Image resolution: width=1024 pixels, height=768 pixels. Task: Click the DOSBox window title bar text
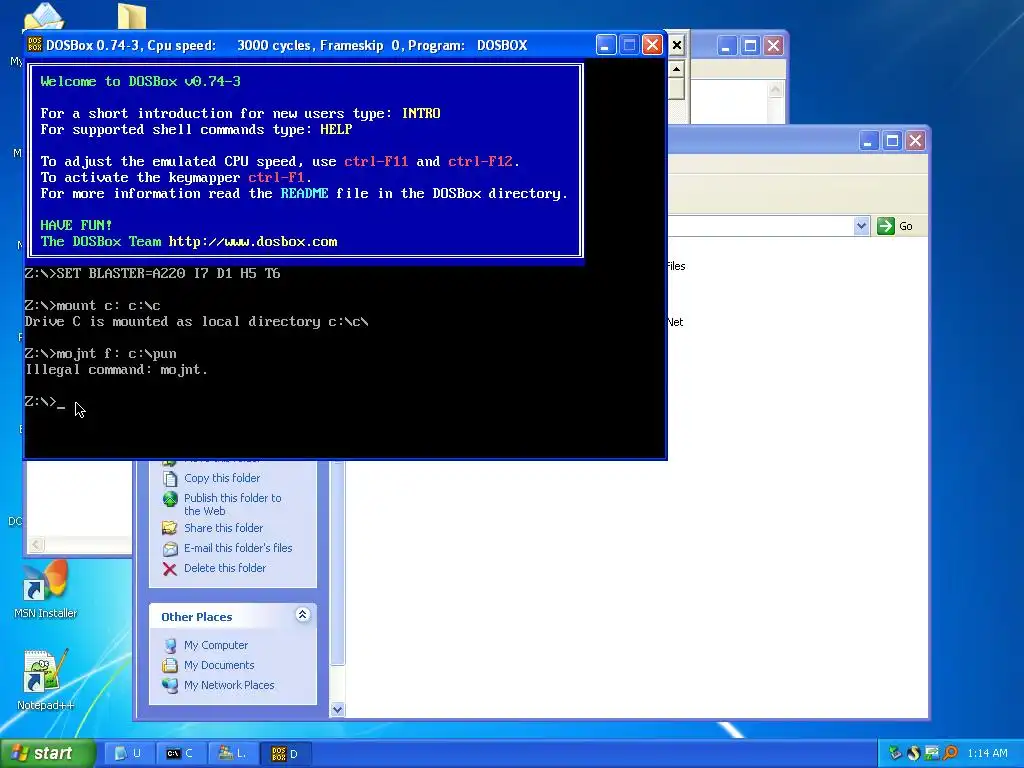coord(287,45)
